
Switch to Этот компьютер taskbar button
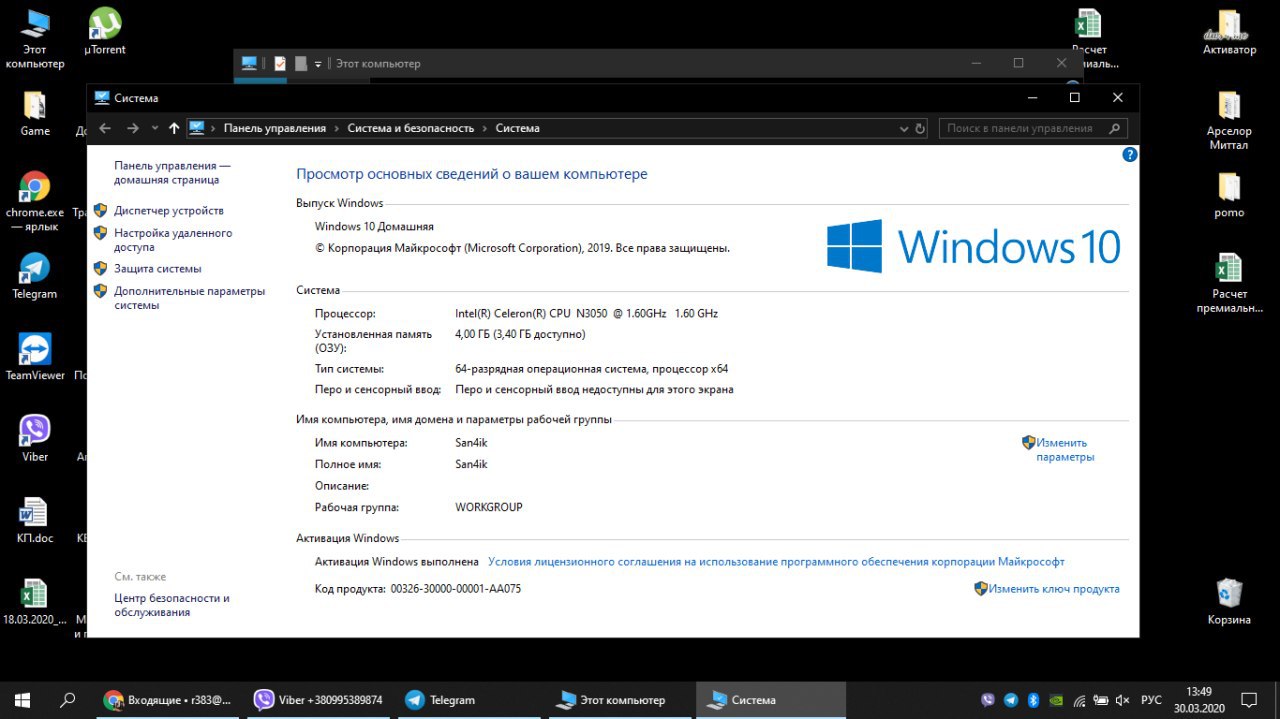point(621,700)
